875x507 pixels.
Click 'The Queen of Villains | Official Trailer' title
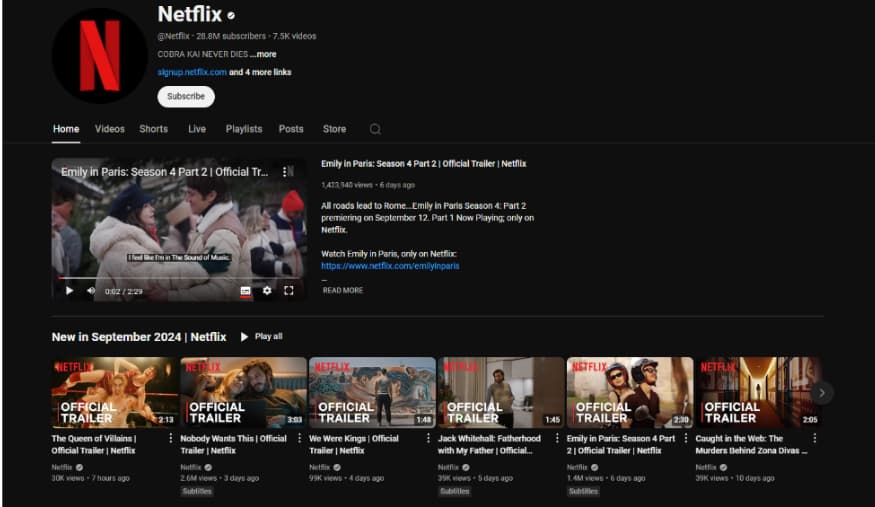(x=94, y=445)
